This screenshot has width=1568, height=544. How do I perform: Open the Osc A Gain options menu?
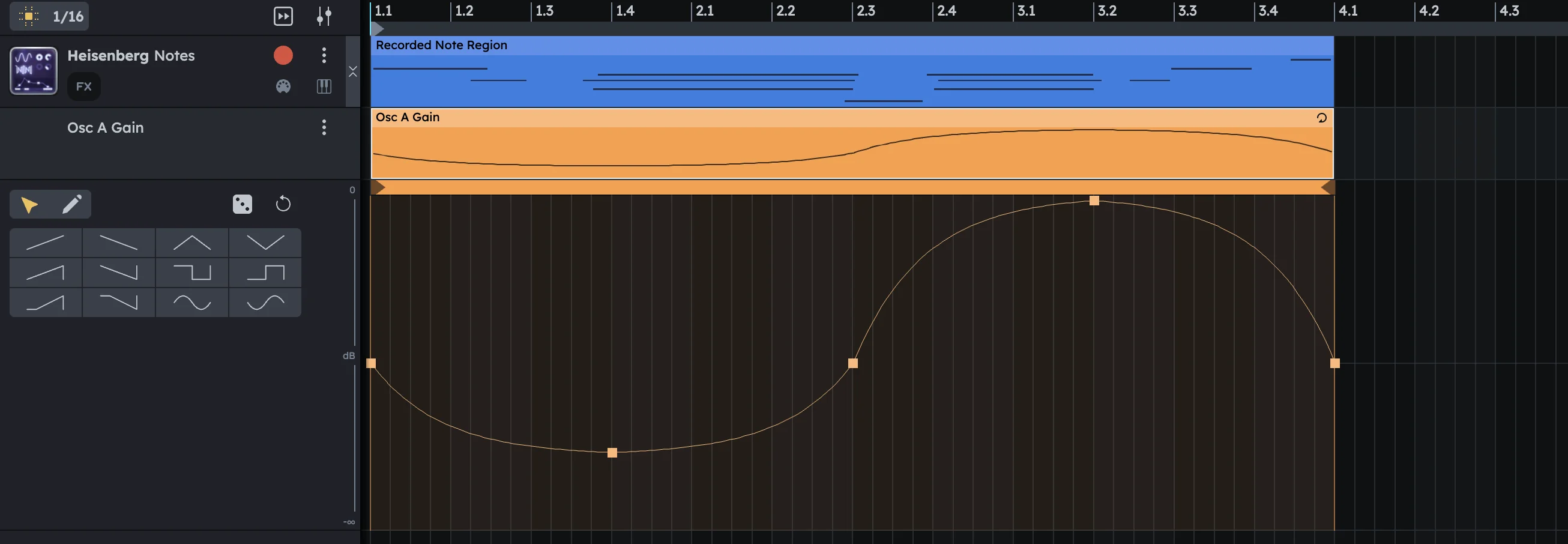(324, 128)
